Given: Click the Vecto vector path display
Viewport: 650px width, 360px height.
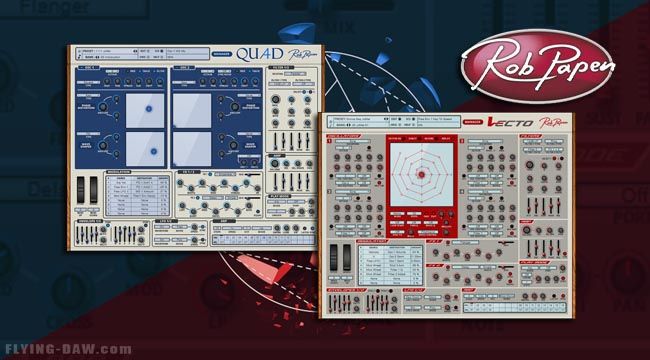Looking at the screenshot, I should tap(422, 175).
